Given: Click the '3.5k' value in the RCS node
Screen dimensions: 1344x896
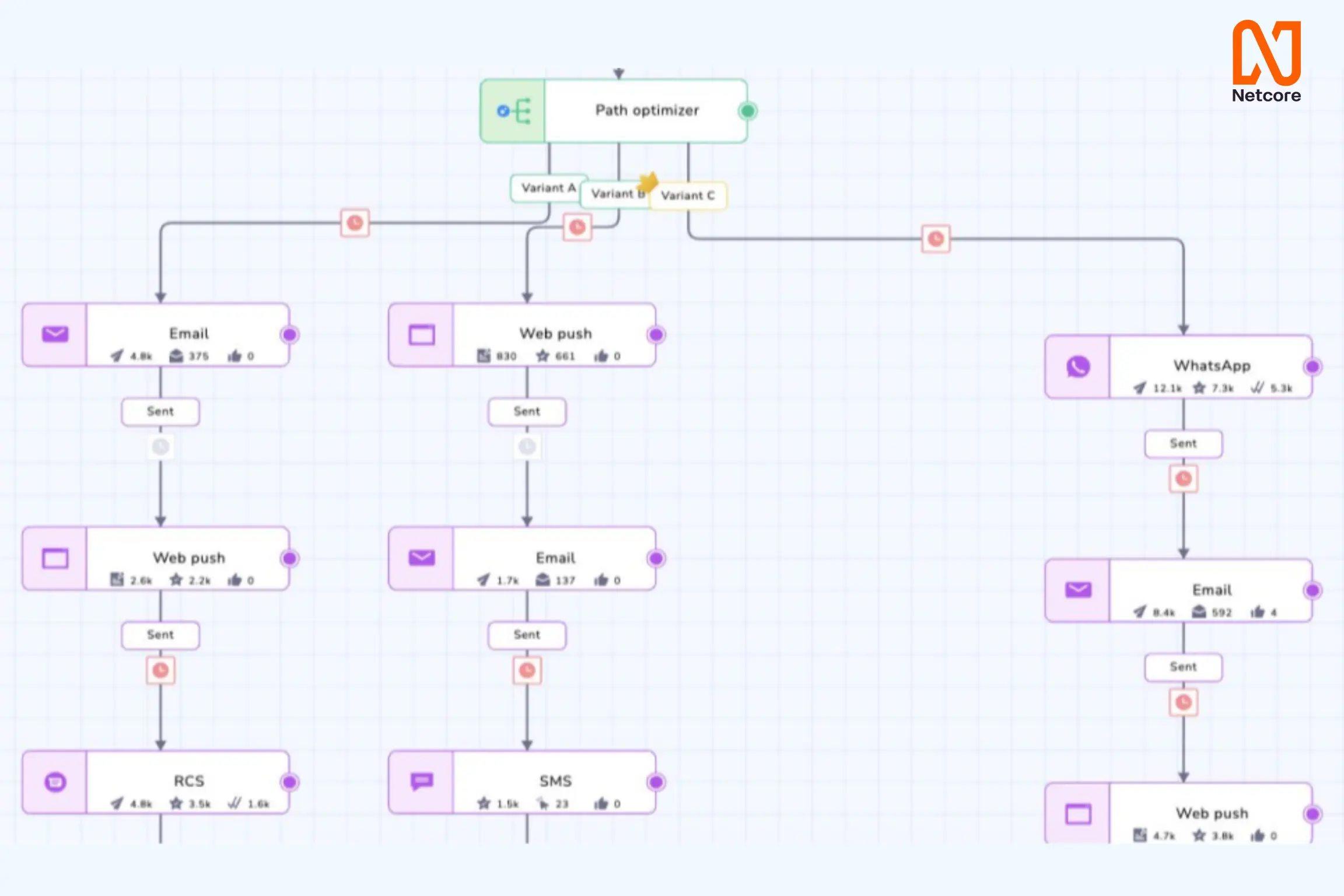Looking at the screenshot, I should point(199,804).
